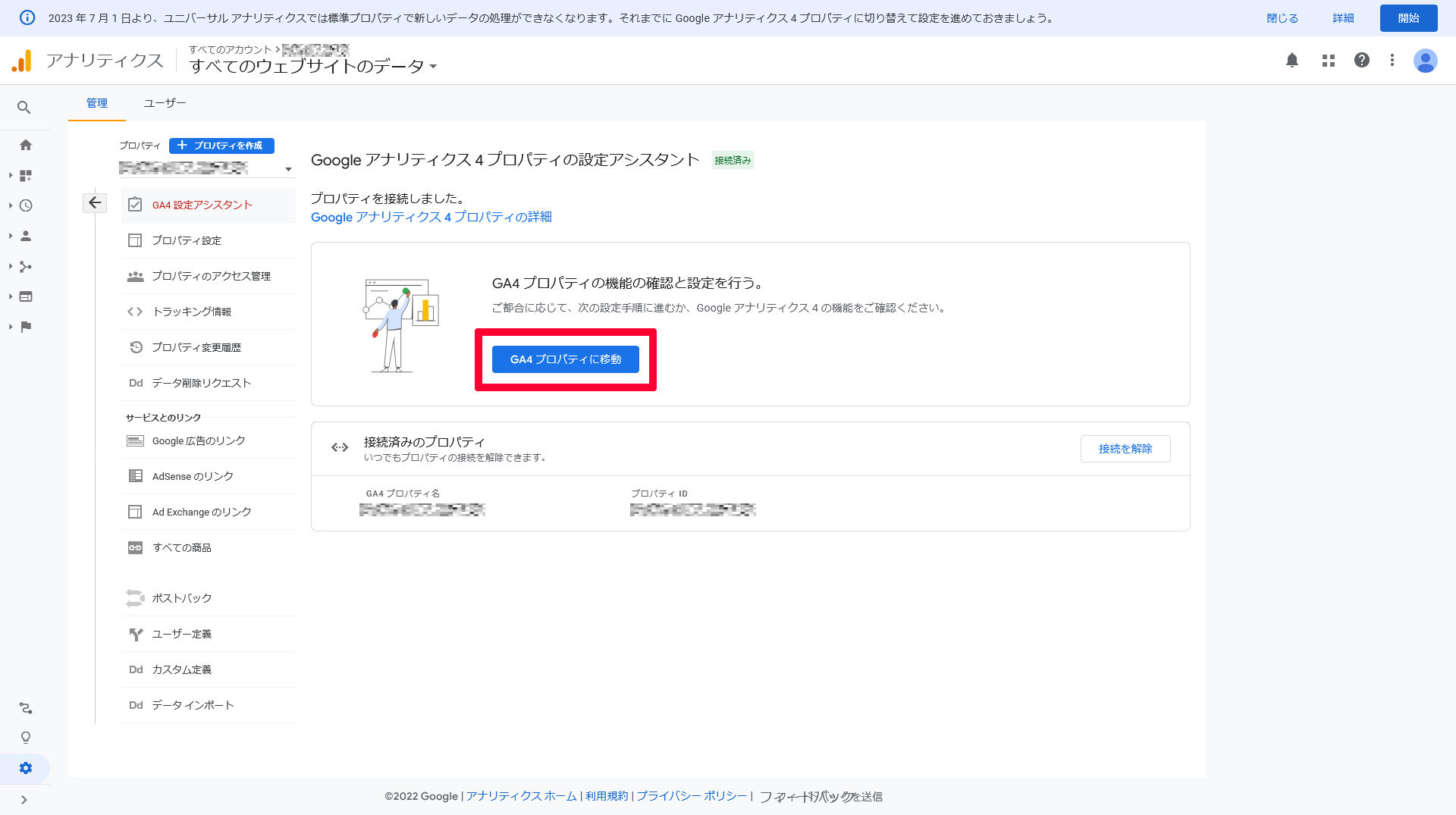Open プロパティ変更履歴 menu item
The width and height of the screenshot is (1456, 815).
(x=209, y=347)
